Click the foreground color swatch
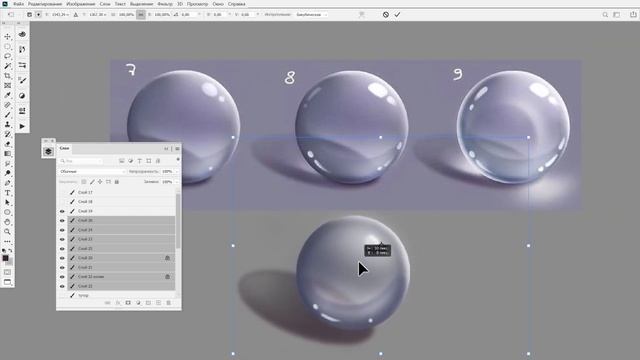 point(5,258)
